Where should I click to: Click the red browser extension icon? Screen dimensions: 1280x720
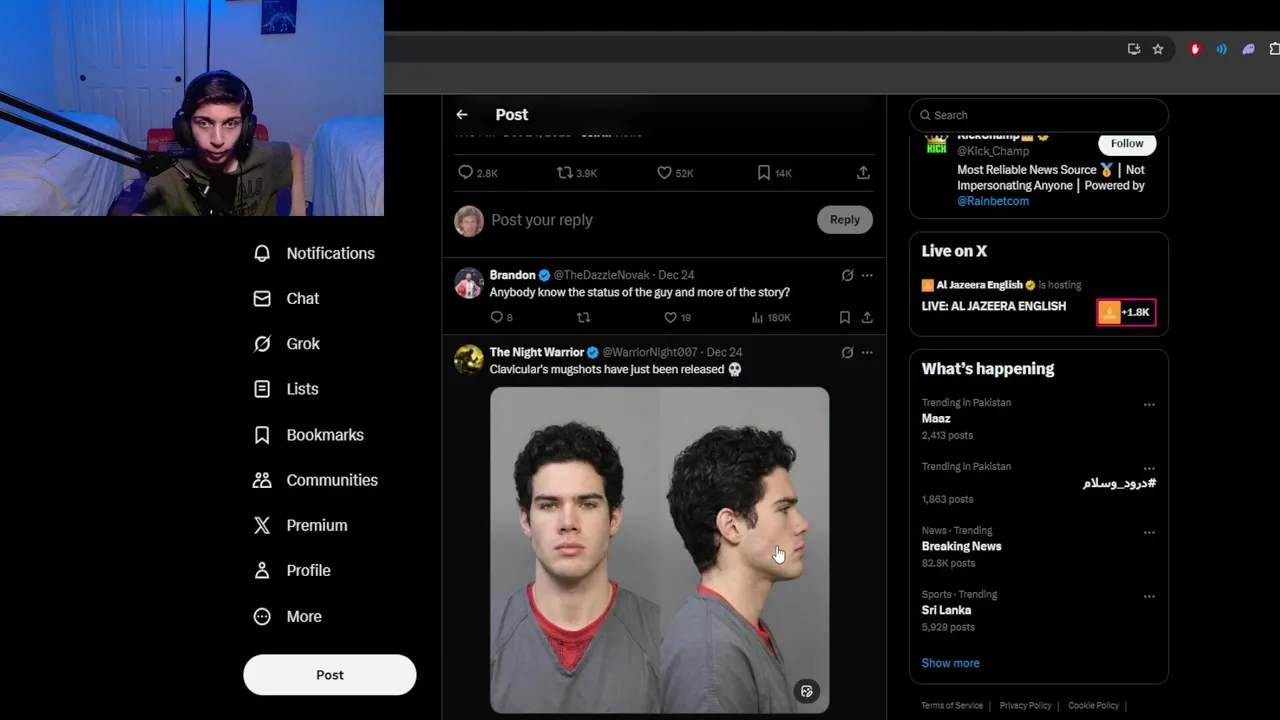click(x=1195, y=49)
